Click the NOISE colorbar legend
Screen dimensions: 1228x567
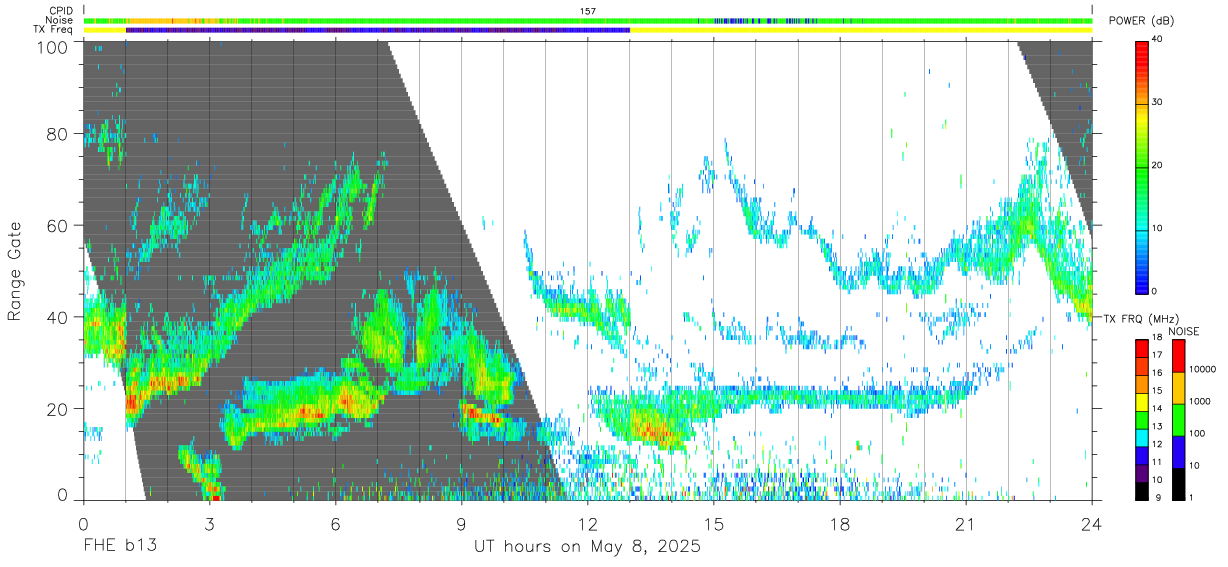tap(1180, 418)
